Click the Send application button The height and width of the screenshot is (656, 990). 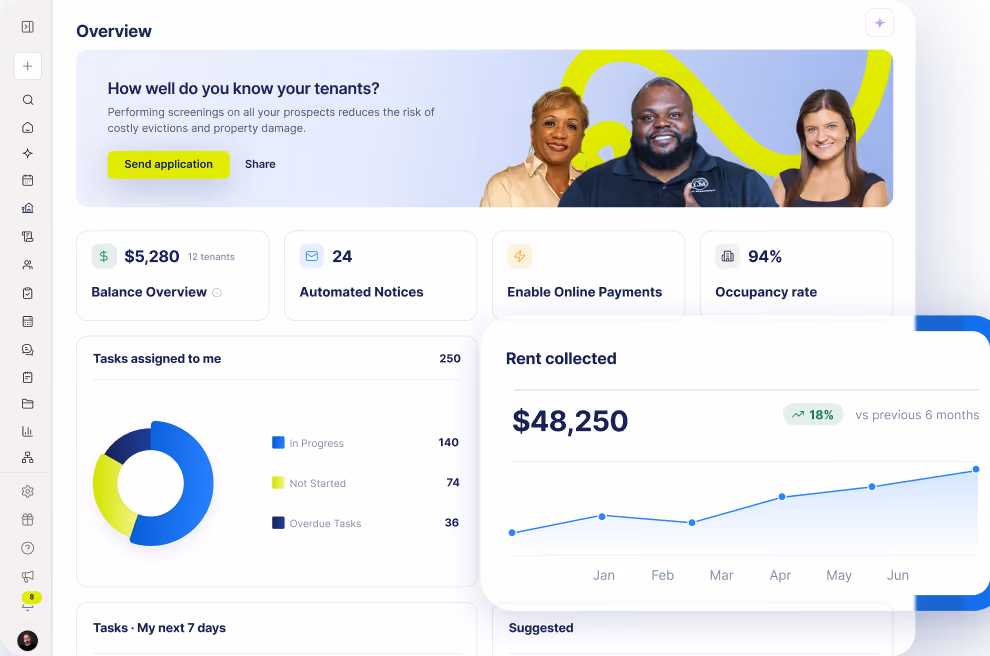169,164
